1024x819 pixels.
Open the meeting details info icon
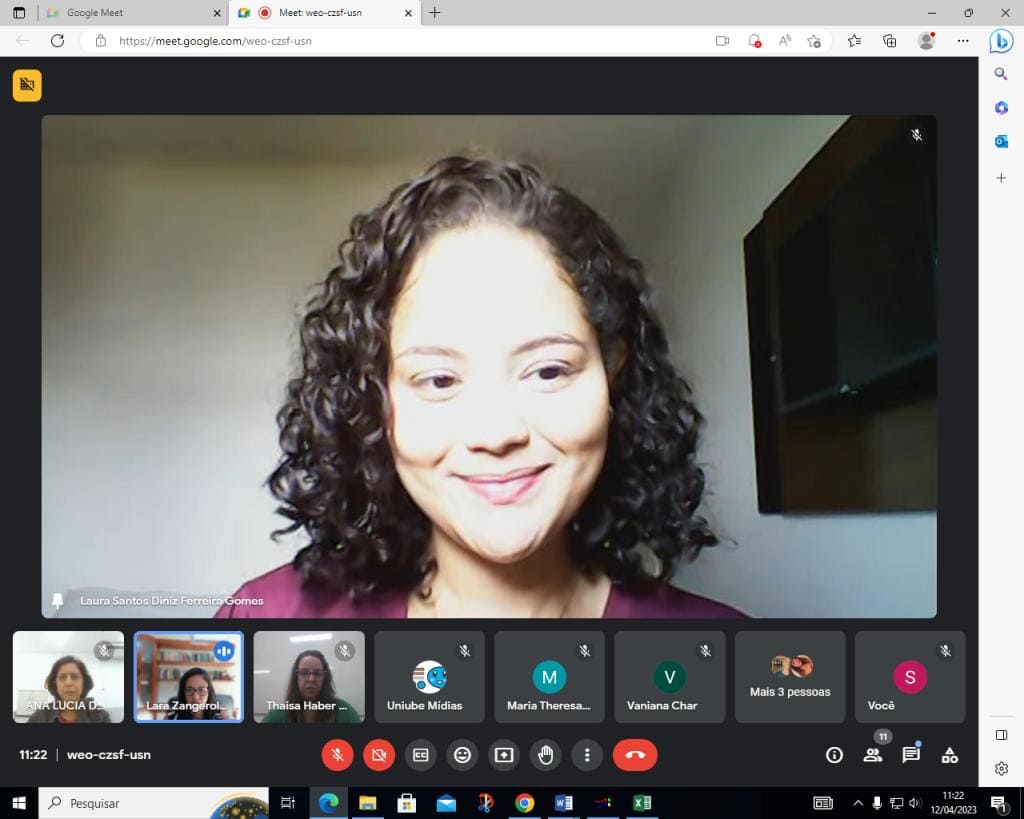(x=835, y=755)
